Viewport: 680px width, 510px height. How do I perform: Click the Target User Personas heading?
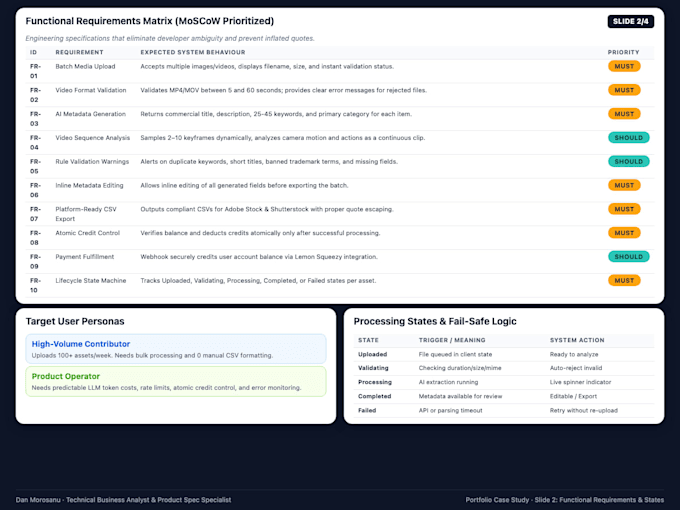75,321
